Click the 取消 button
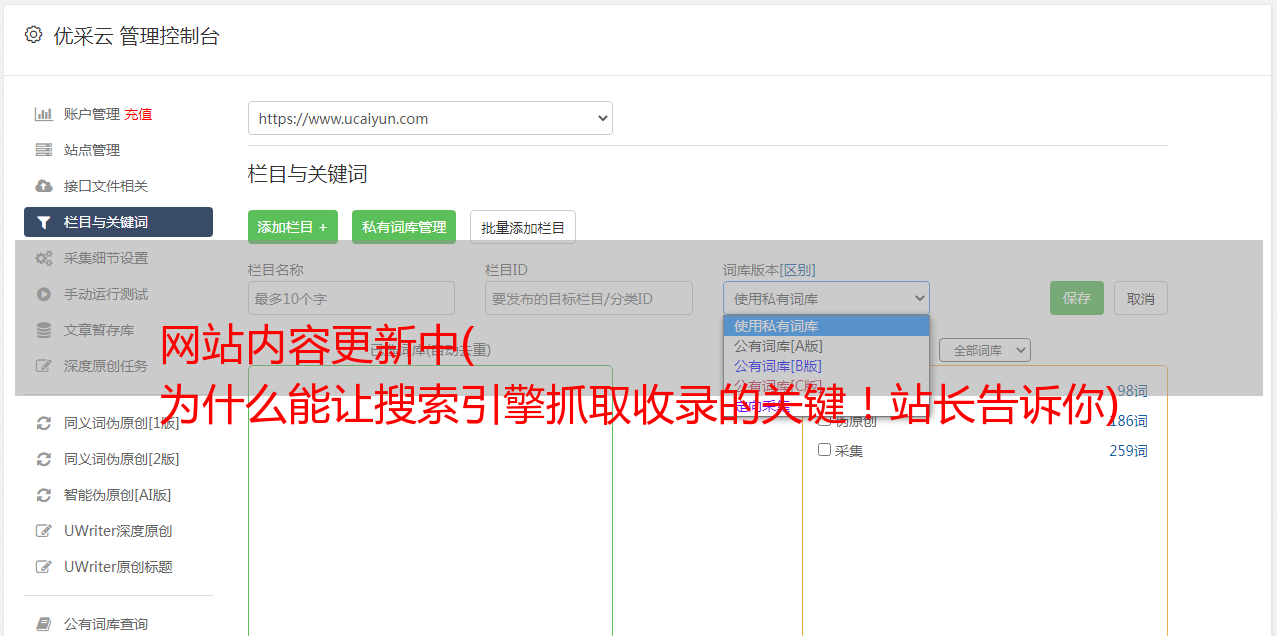Screen dimensions: 1277x636 point(1141,298)
